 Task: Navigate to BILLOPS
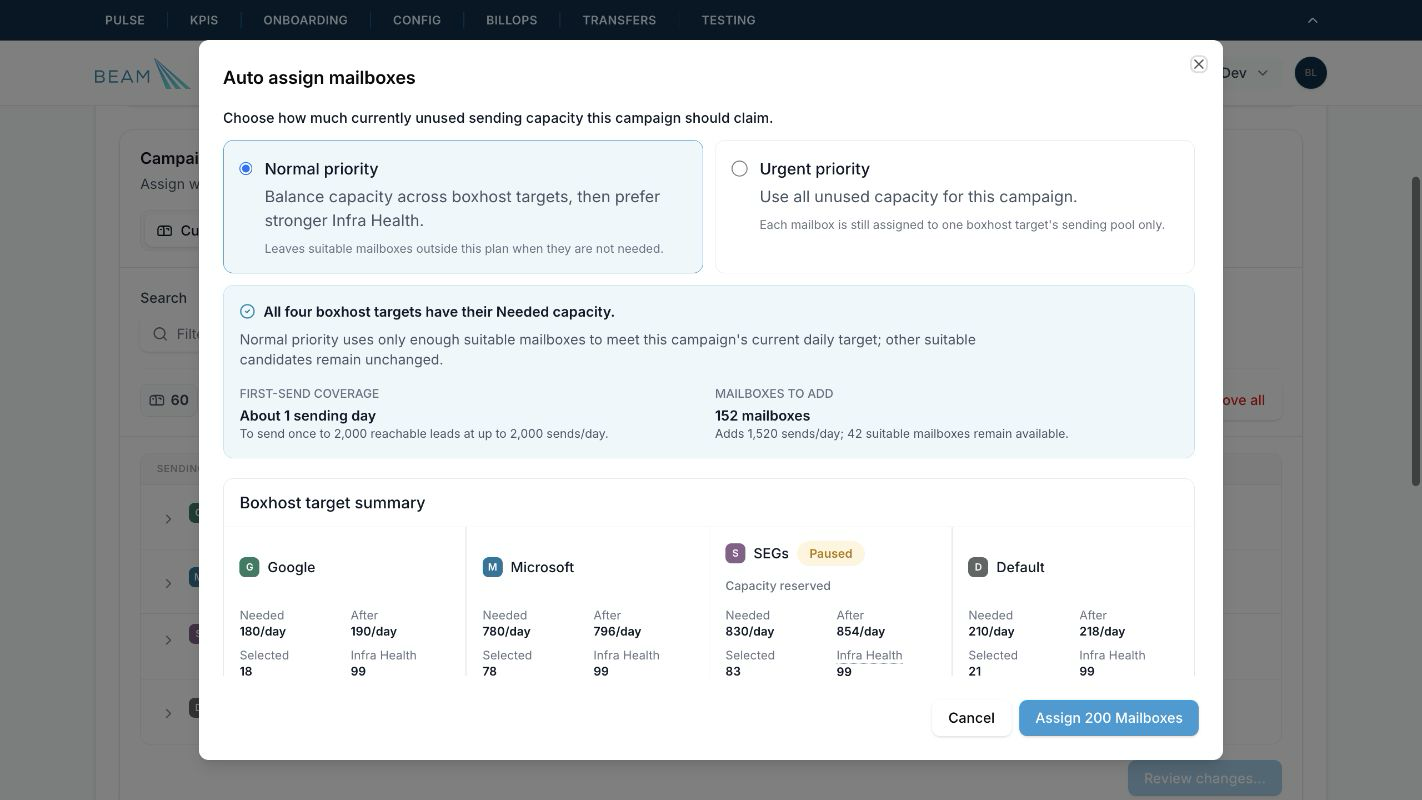512,20
